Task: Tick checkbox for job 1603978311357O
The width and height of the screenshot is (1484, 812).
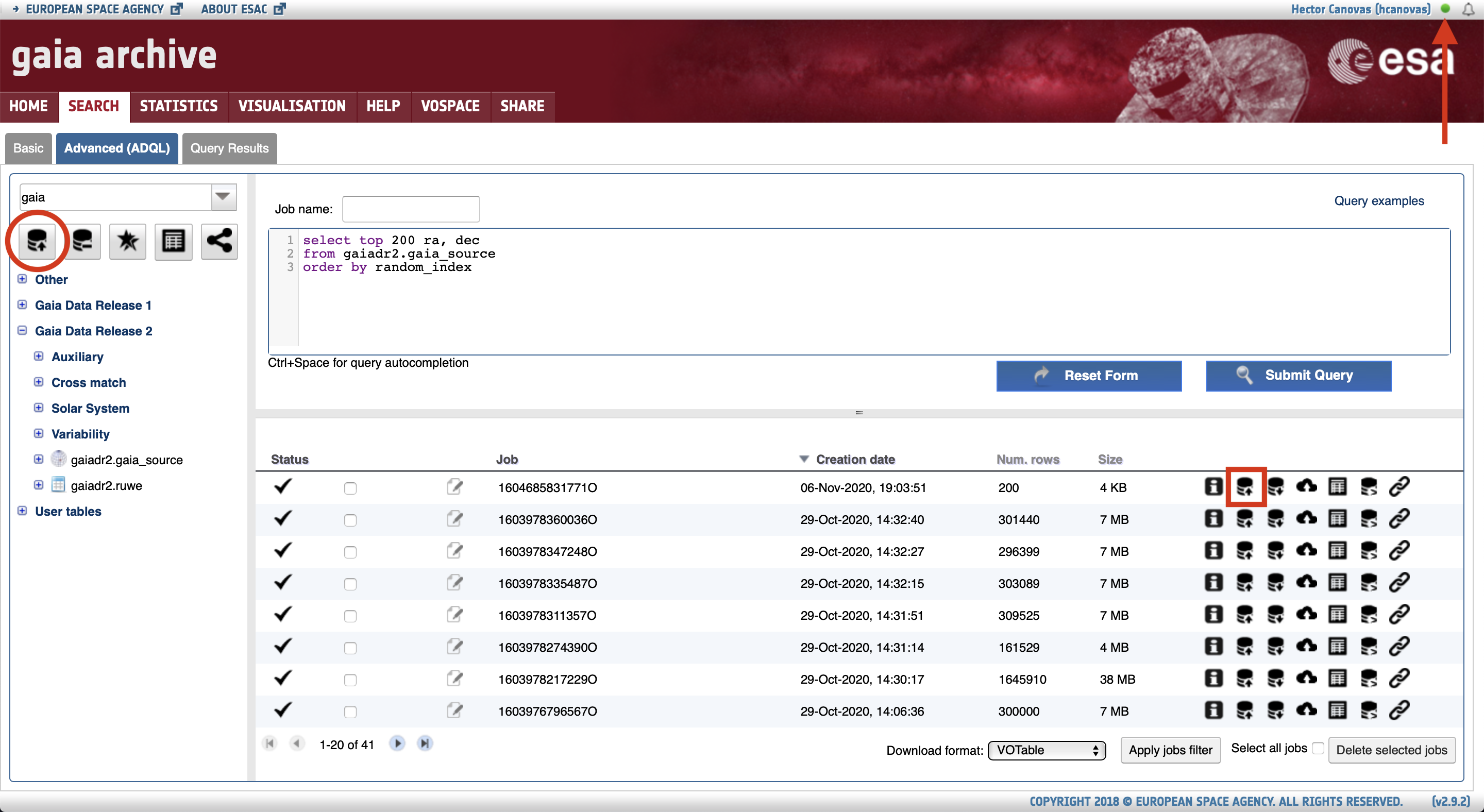Action: pos(350,616)
